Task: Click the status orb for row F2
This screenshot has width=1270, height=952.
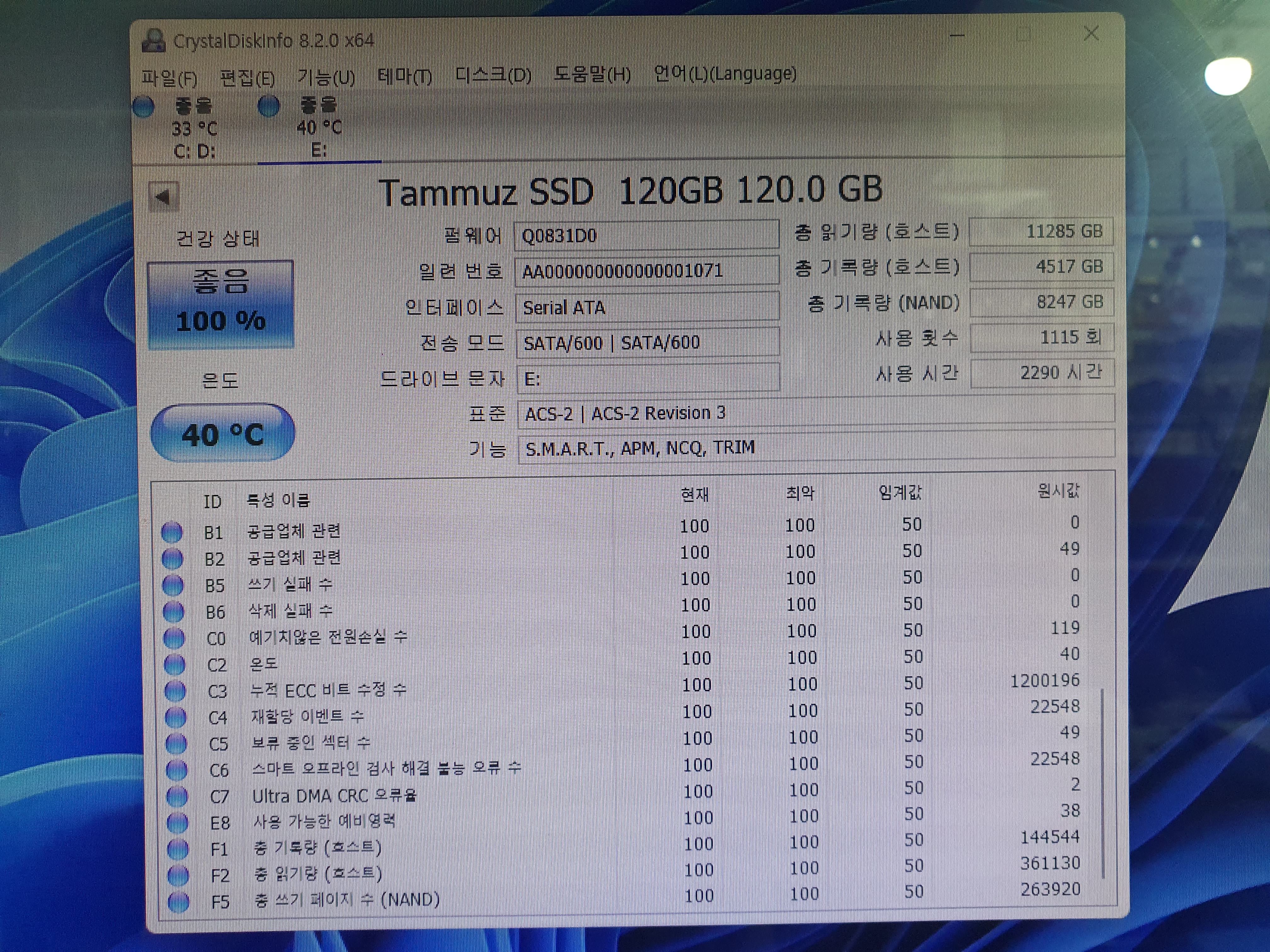Action: coord(178,875)
